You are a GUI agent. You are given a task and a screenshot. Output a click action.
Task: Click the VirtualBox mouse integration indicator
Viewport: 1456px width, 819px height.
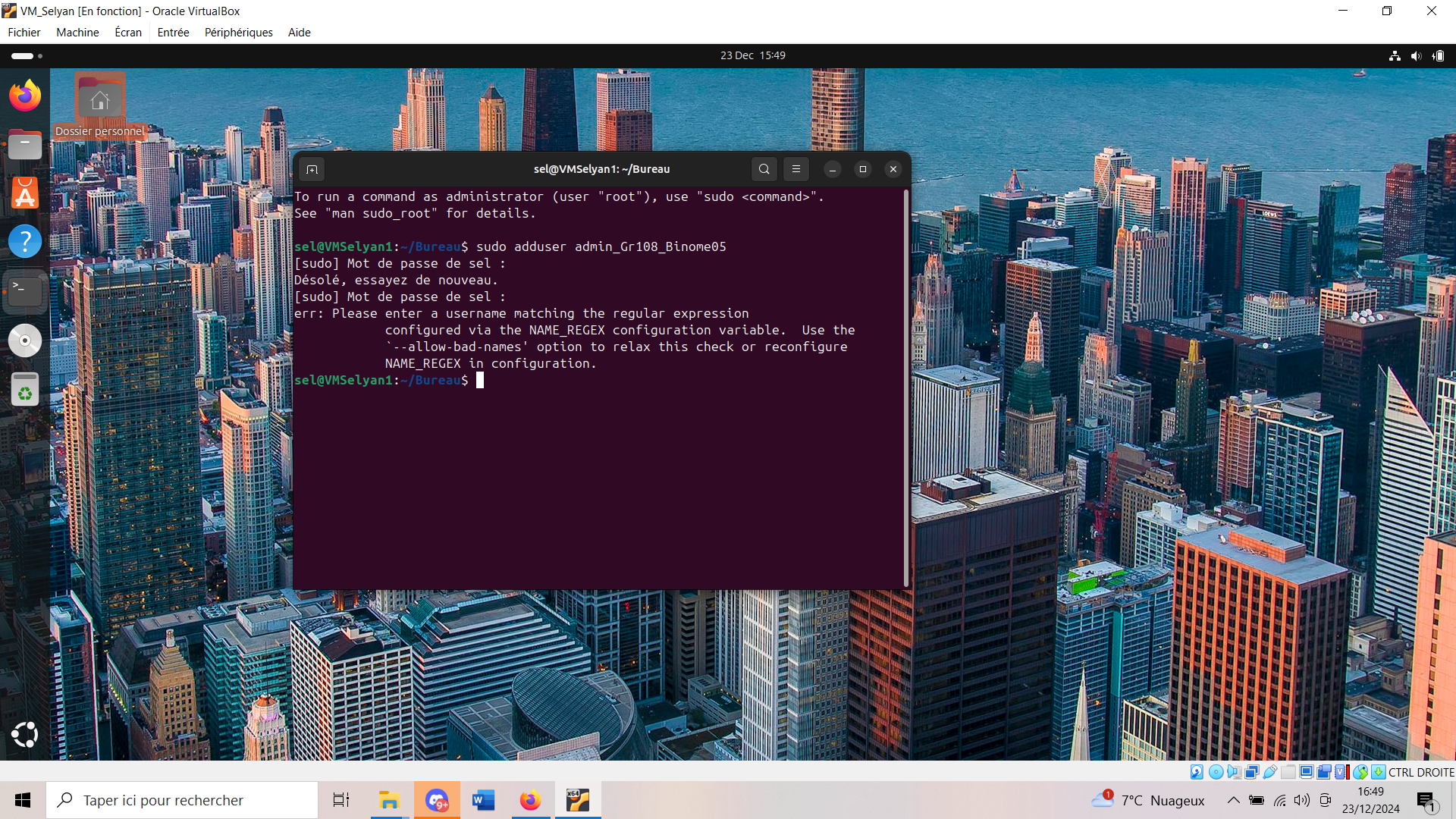click(x=1360, y=772)
